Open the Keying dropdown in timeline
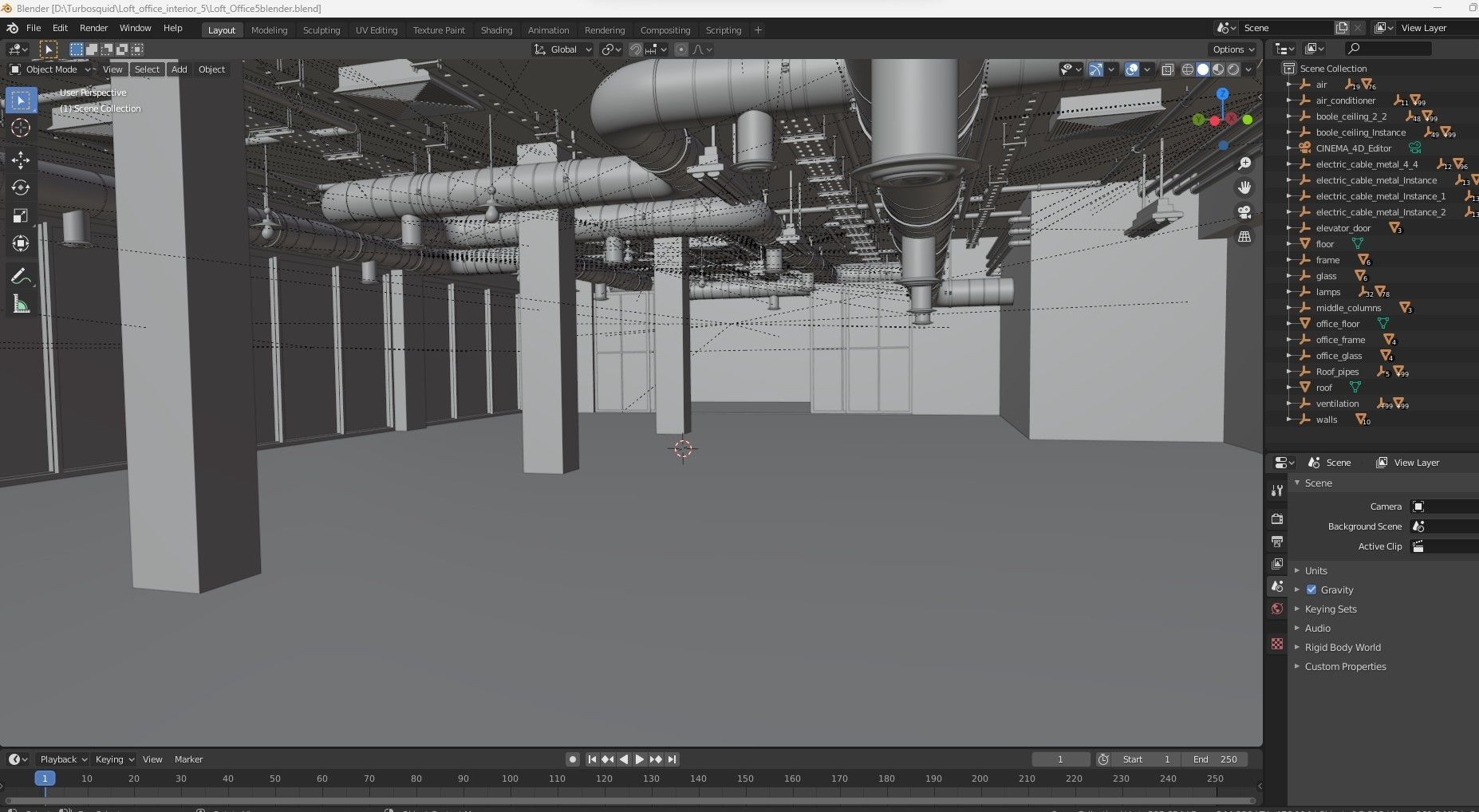The image size is (1479, 812). (x=115, y=759)
